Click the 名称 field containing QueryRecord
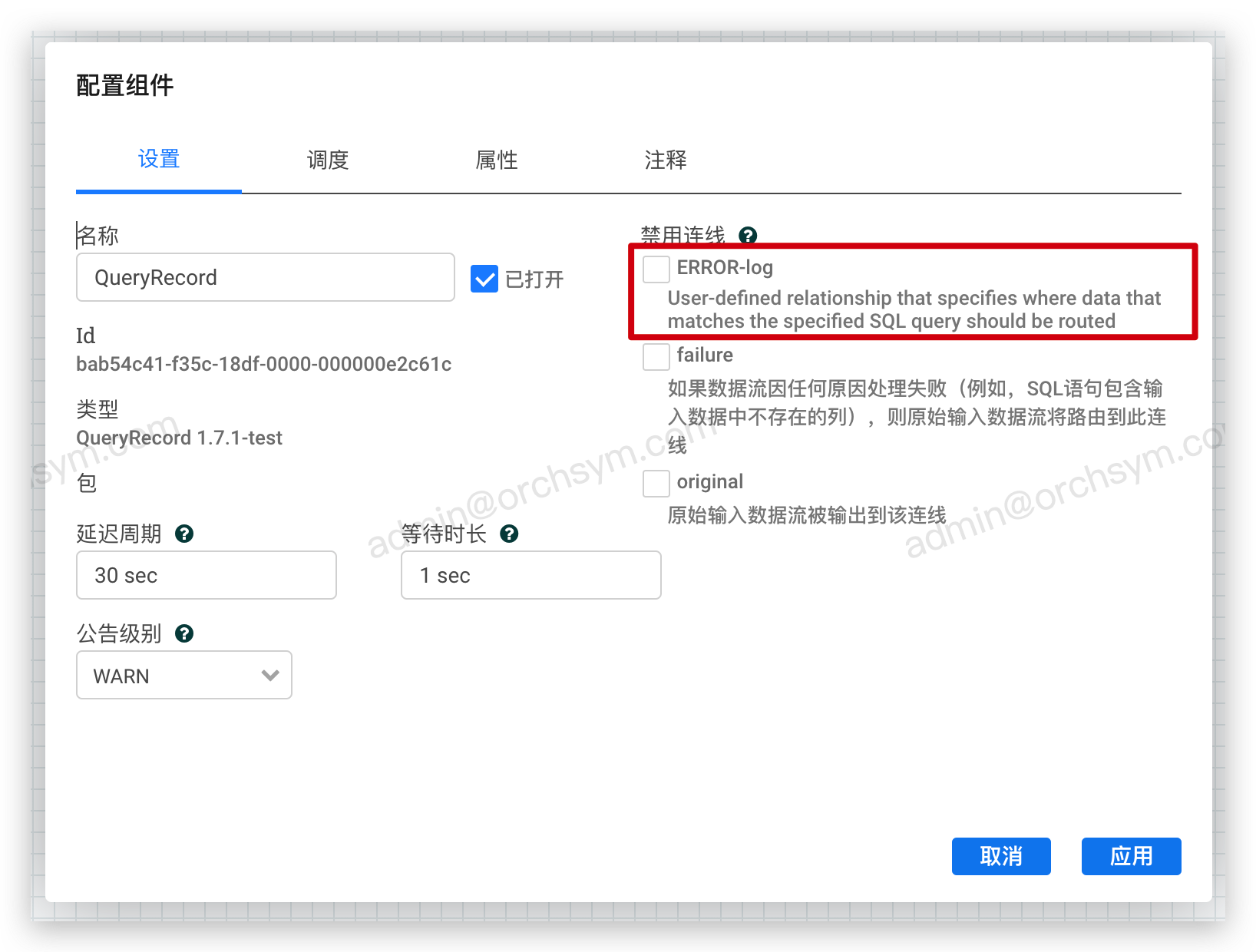Image resolution: width=1256 pixels, height=952 pixels. pos(265,278)
